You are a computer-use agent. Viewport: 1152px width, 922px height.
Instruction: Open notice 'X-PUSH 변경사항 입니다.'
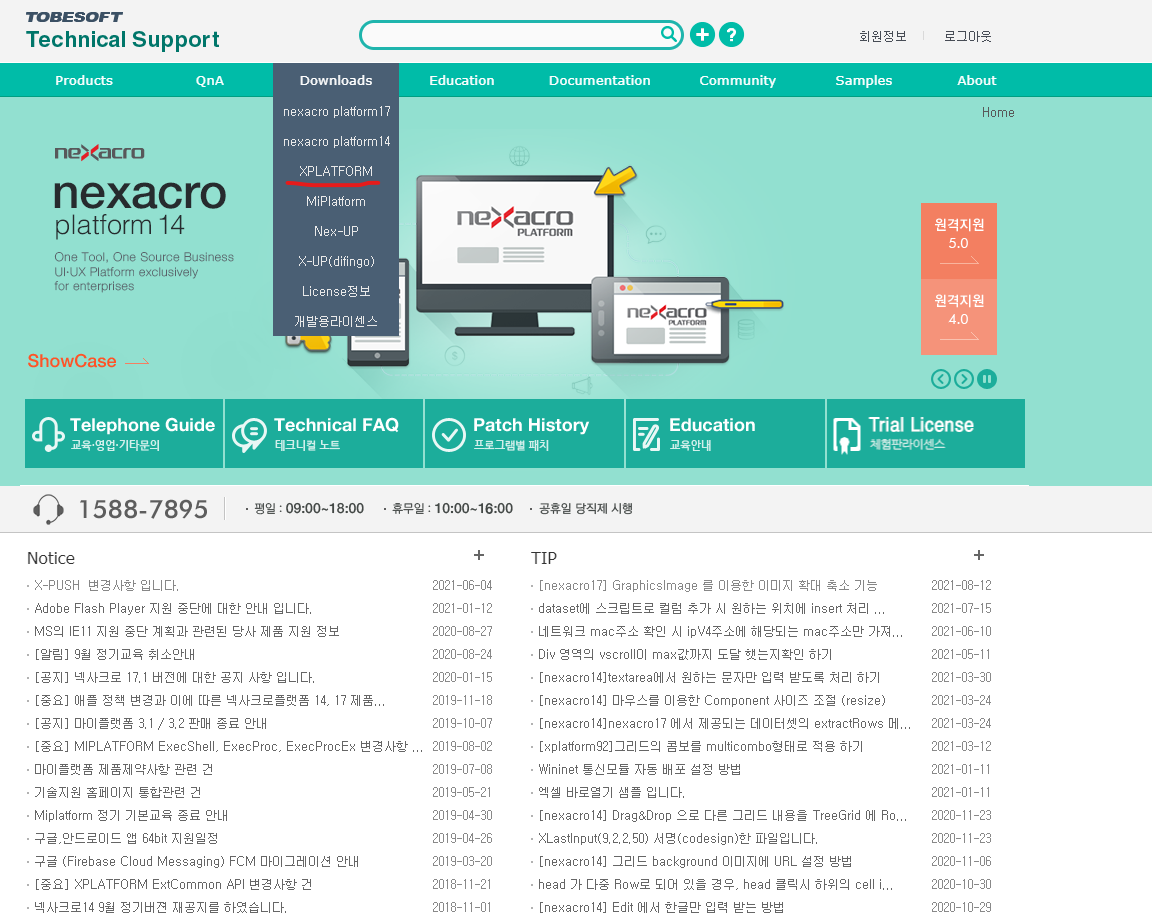pyautogui.click(x=107, y=586)
